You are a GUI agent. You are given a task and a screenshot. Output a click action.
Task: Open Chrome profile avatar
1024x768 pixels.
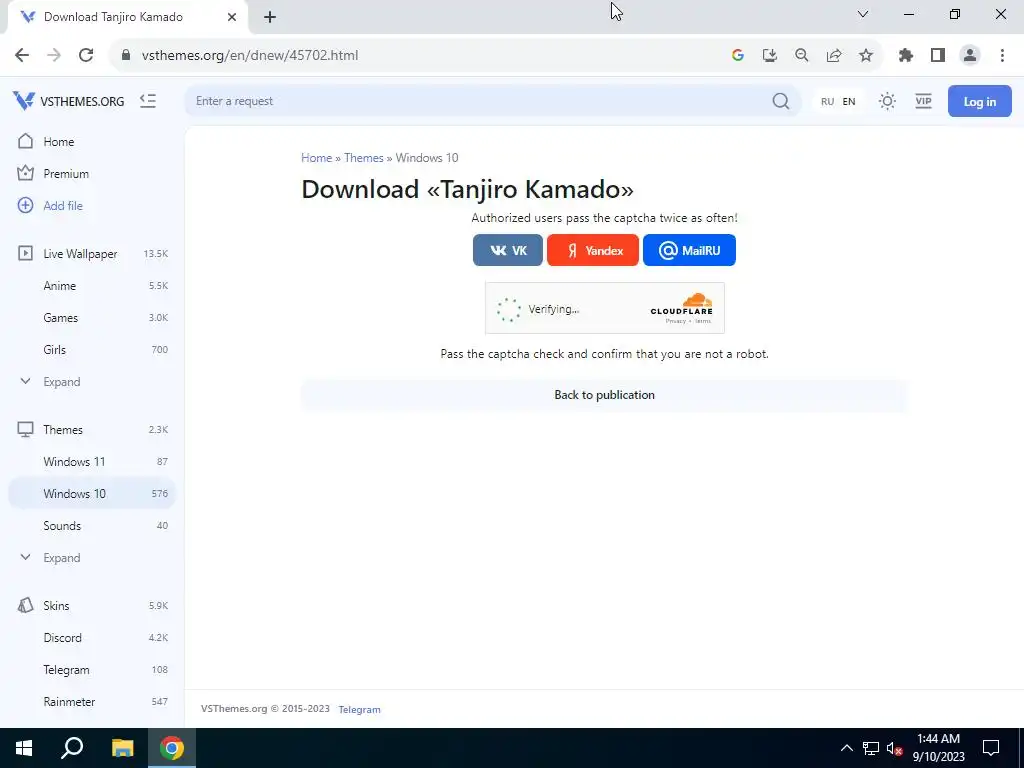click(x=970, y=56)
